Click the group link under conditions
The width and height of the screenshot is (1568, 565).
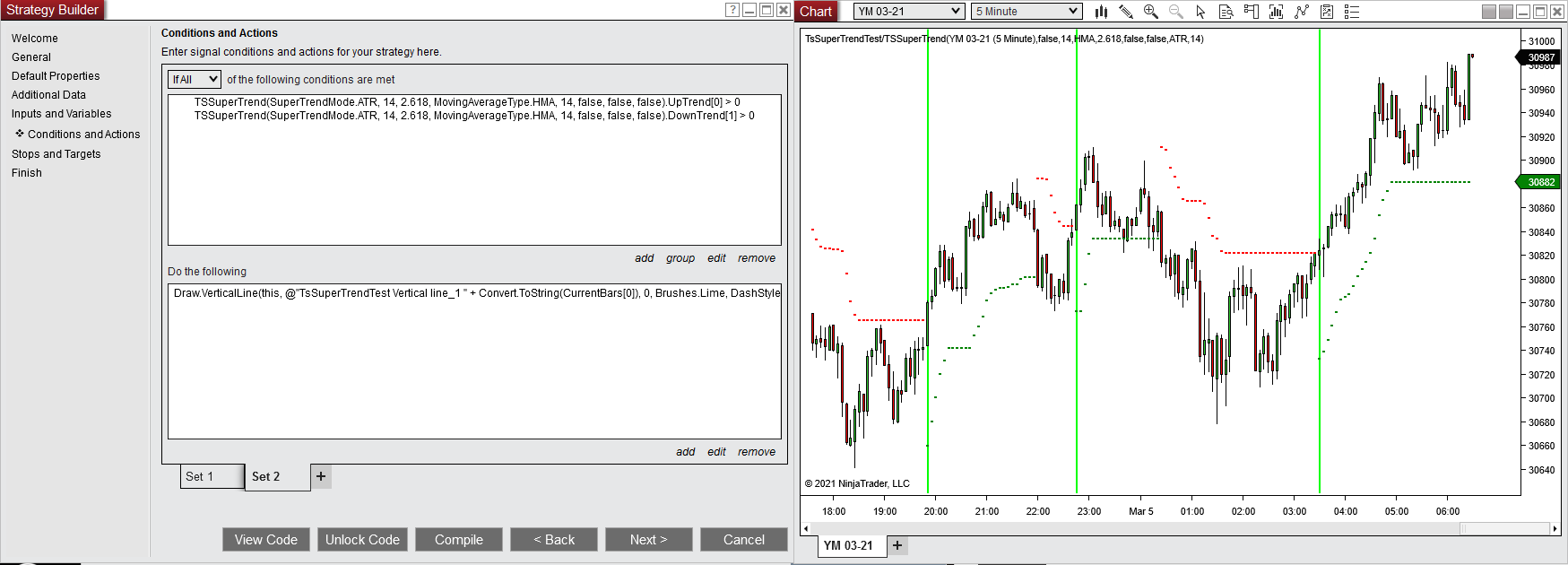click(x=680, y=258)
